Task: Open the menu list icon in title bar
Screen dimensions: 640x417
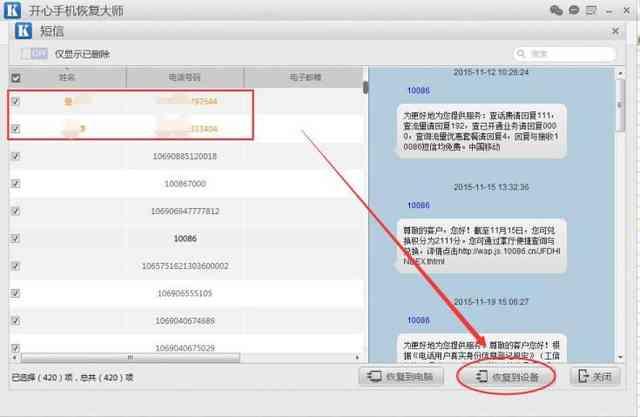Action: [x=591, y=10]
